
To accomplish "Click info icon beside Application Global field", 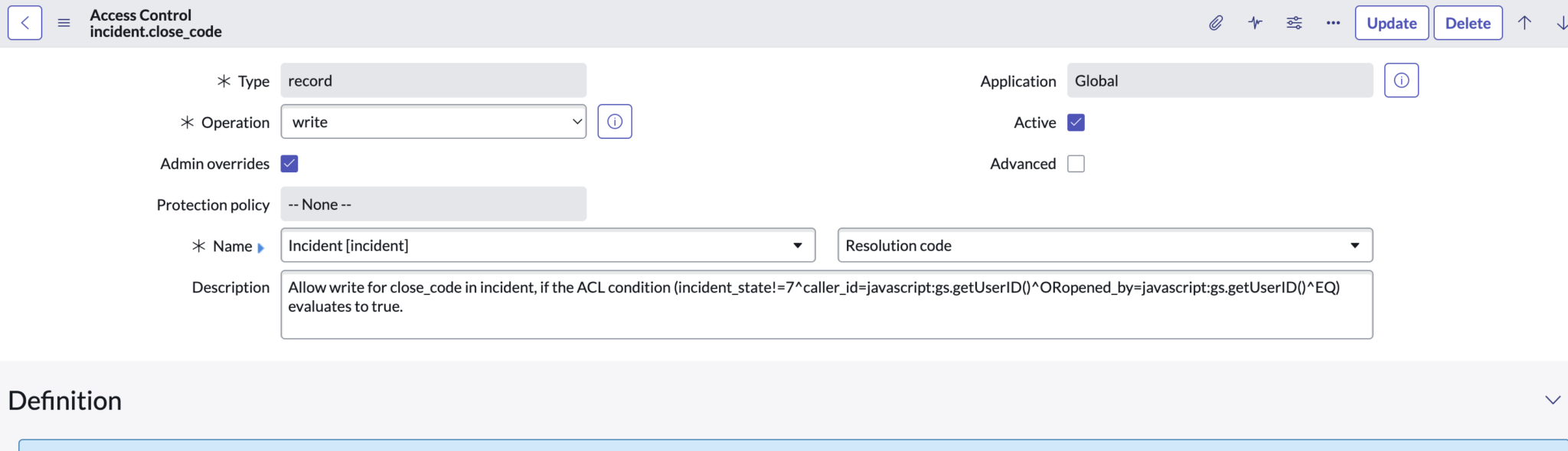I will point(1401,80).
